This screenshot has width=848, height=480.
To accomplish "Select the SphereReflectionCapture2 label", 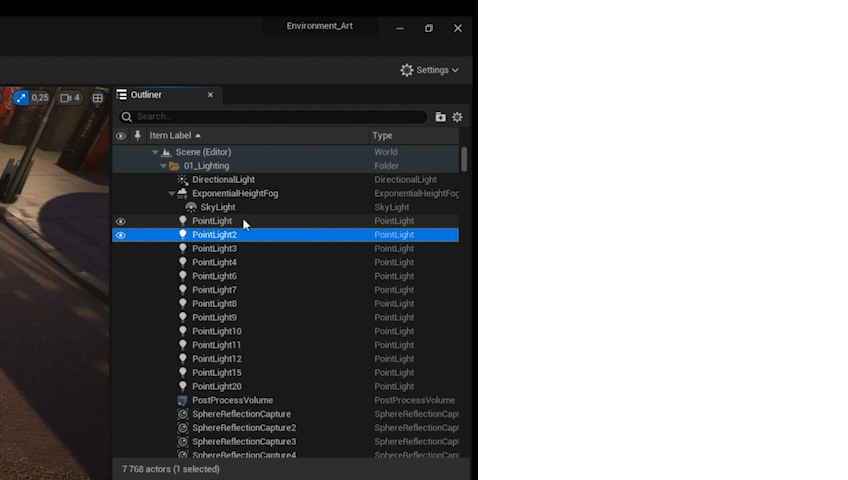I will pos(244,428).
